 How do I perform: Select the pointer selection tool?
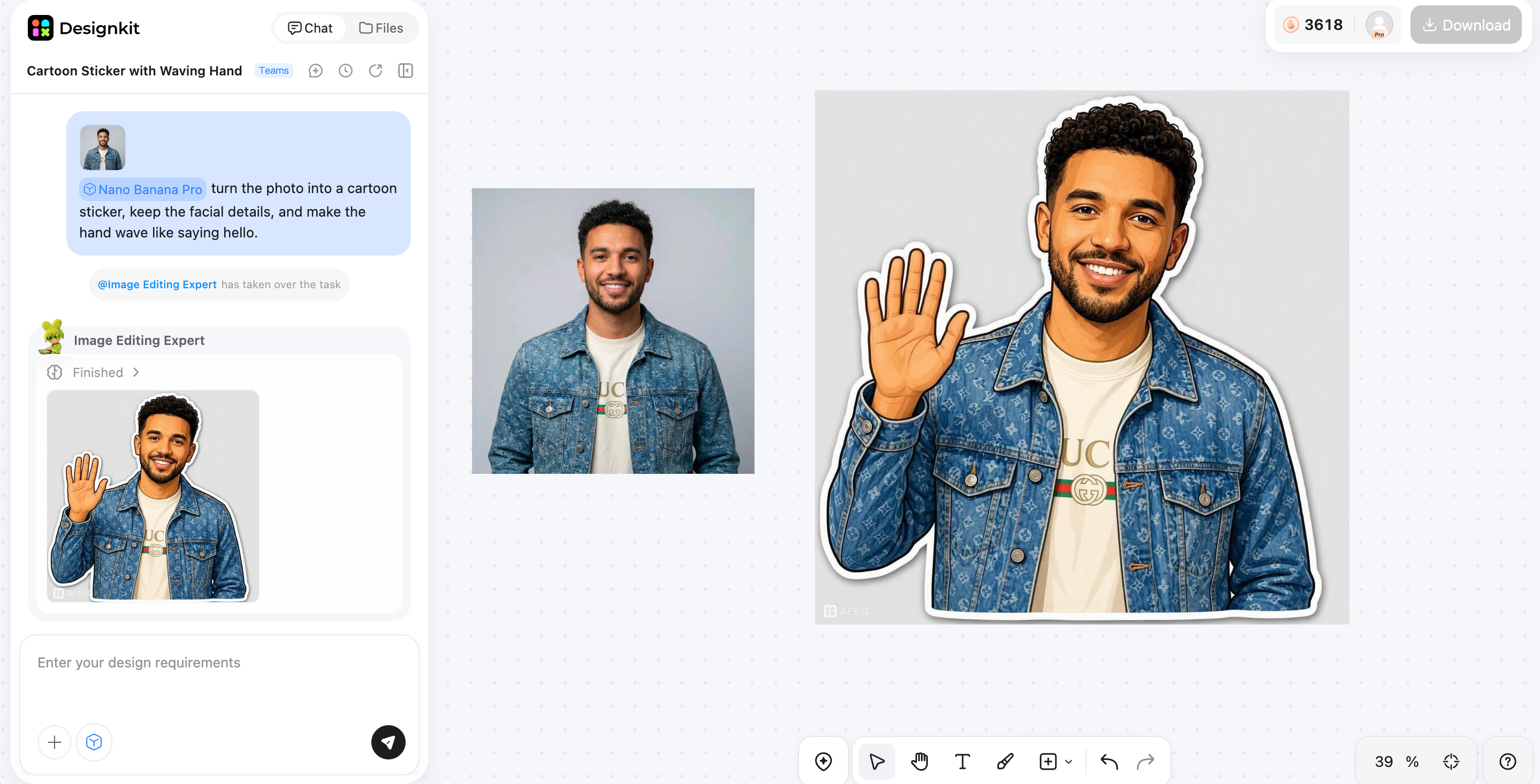point(877,762)
